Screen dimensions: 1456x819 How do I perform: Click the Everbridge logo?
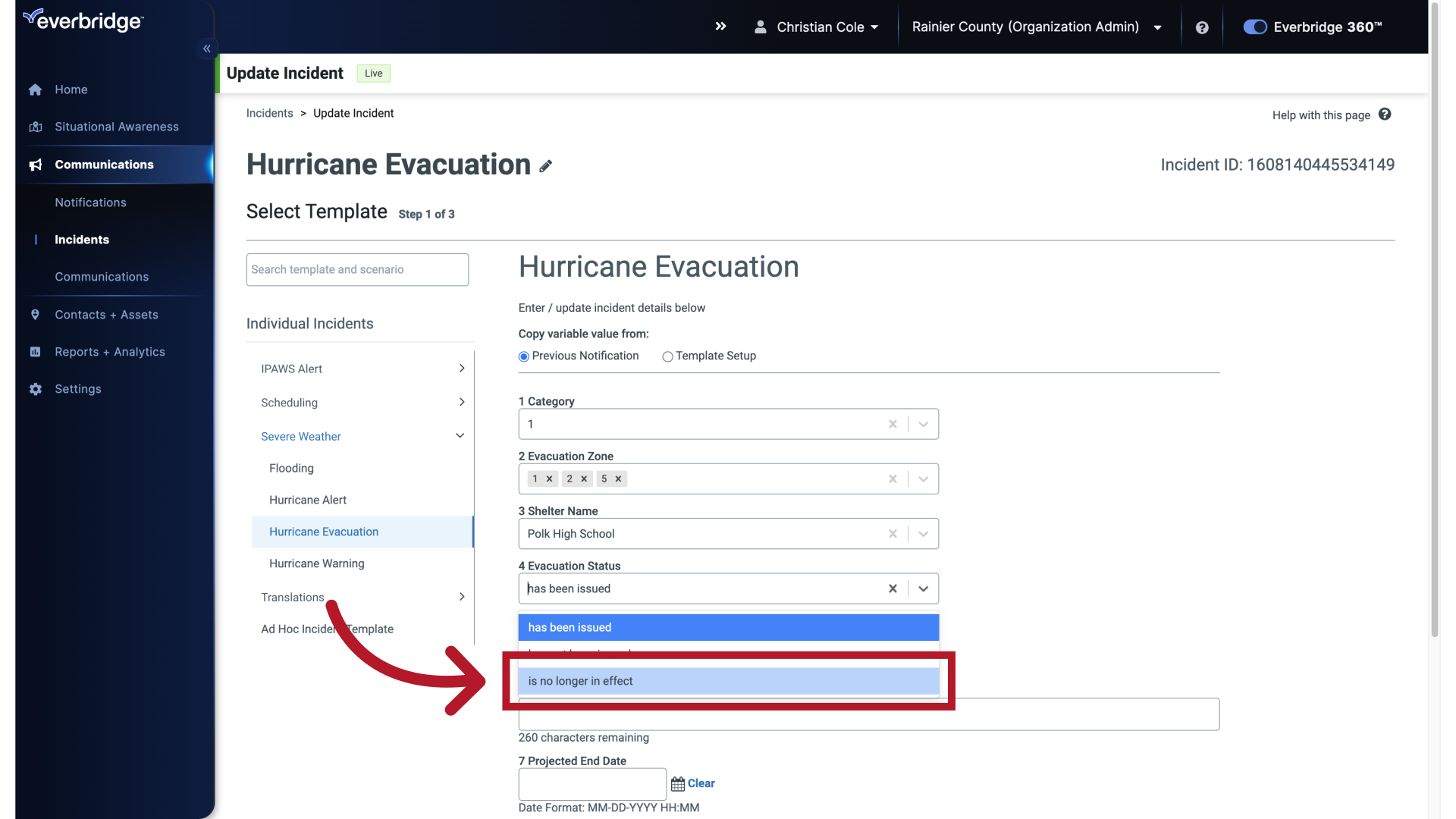(83, 20)
